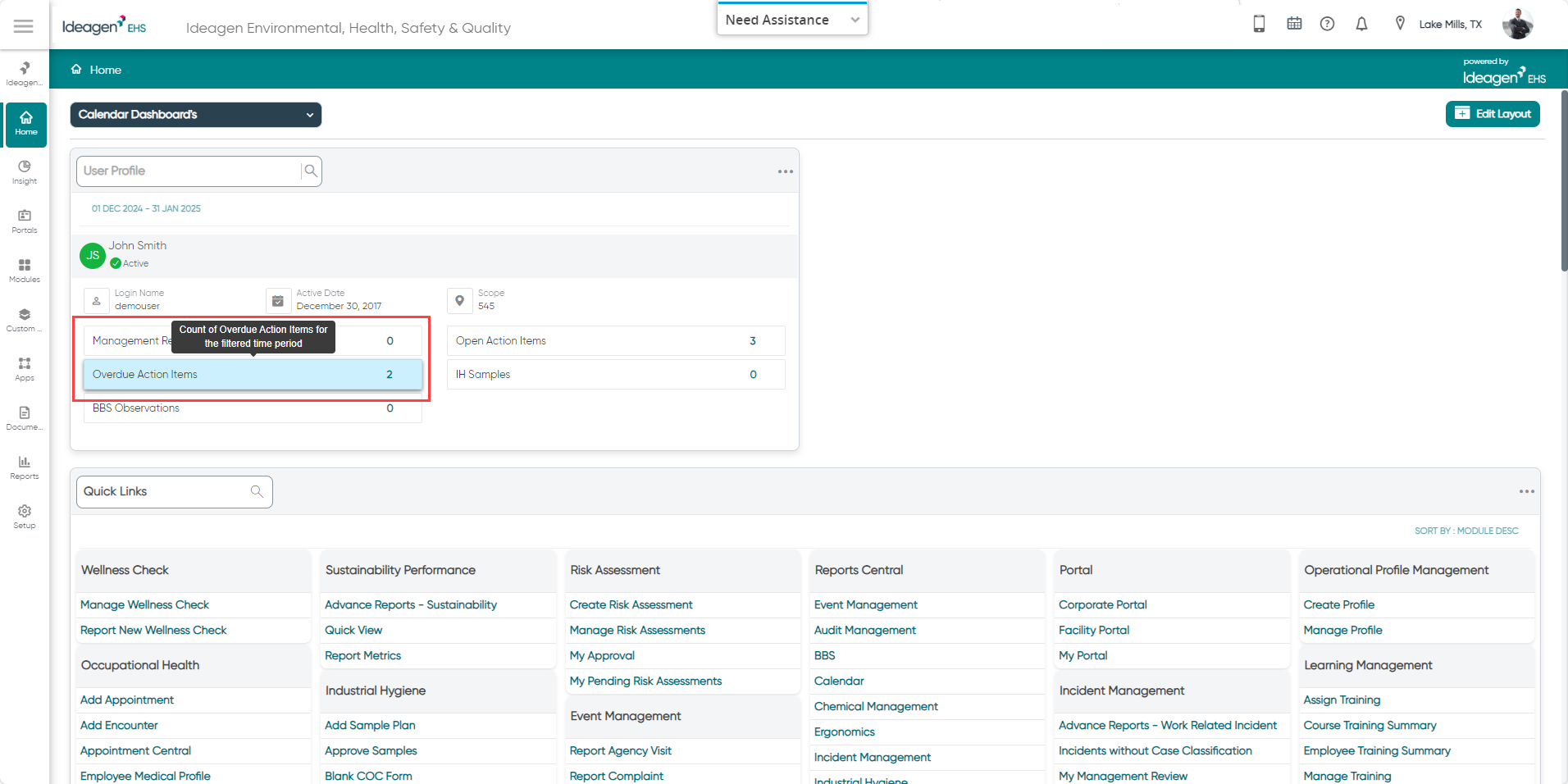Open the hamburger menu
1568x784 pixels.
click(24, 26)
